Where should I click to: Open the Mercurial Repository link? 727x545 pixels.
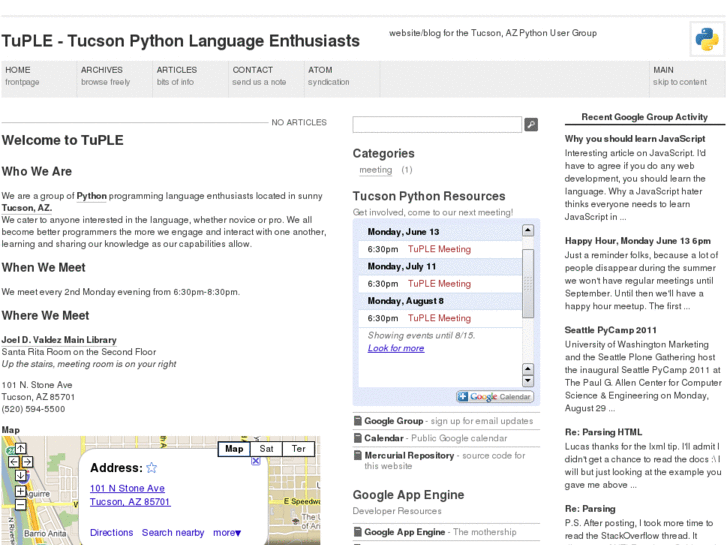(409, 455)
